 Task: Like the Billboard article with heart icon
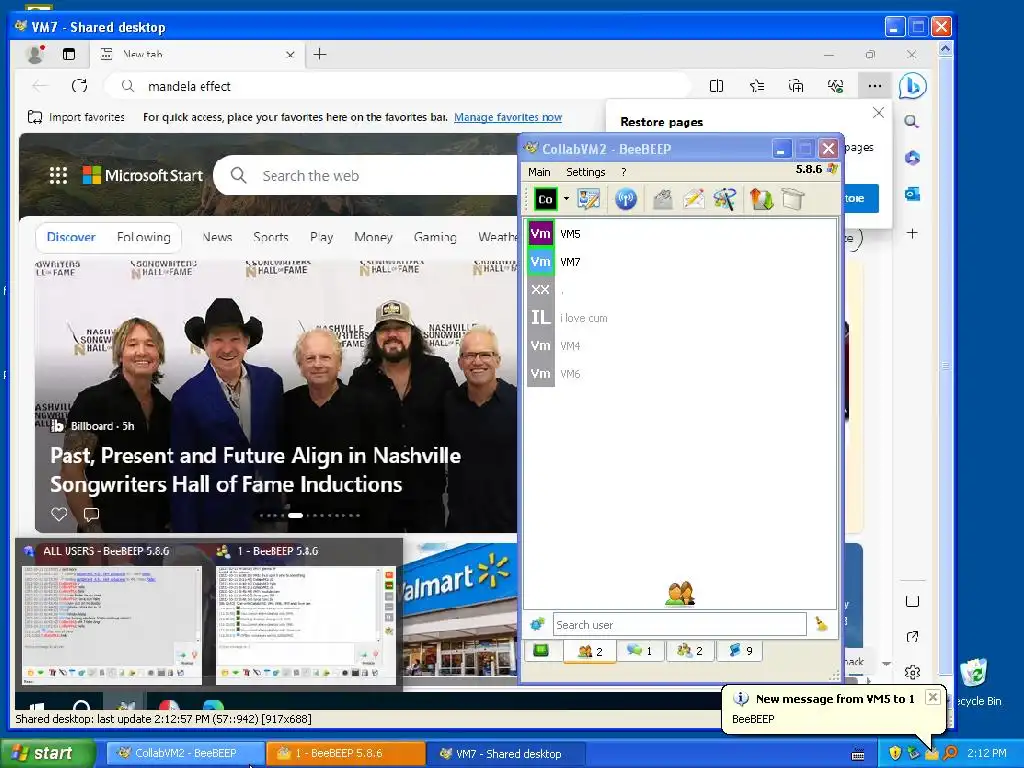tap(59, 514)
